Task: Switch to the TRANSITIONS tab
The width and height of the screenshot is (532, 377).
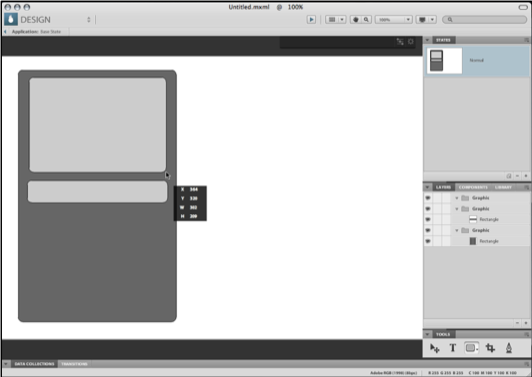Action: click(75, 364)
